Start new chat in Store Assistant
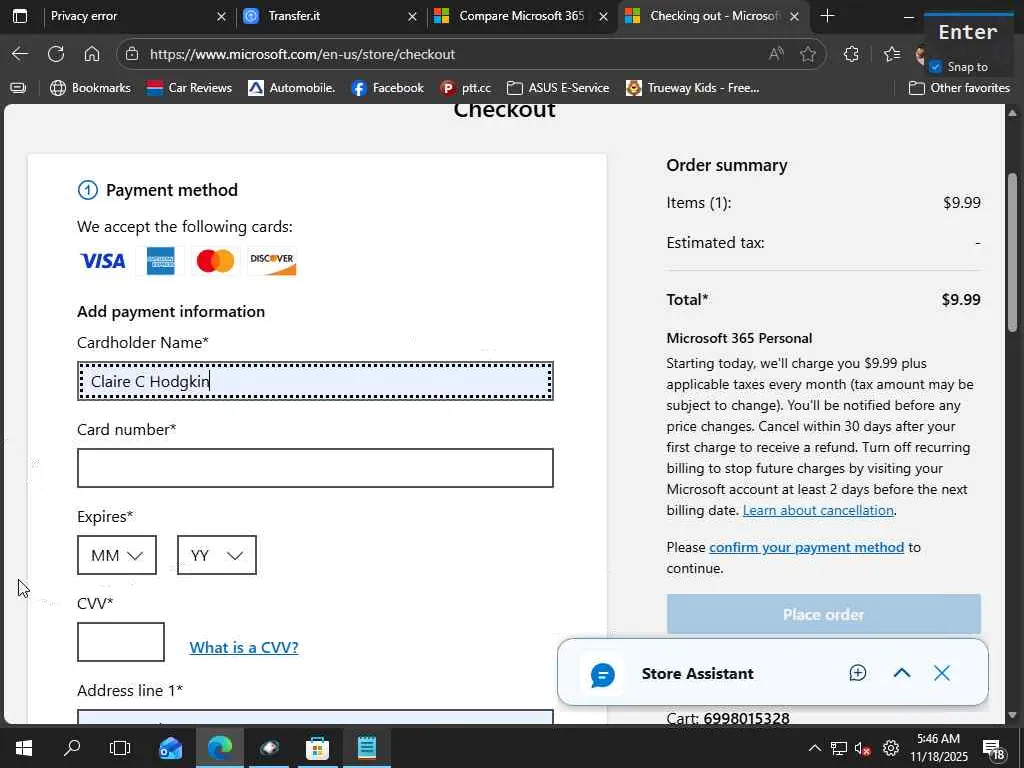 coord(857,673)
